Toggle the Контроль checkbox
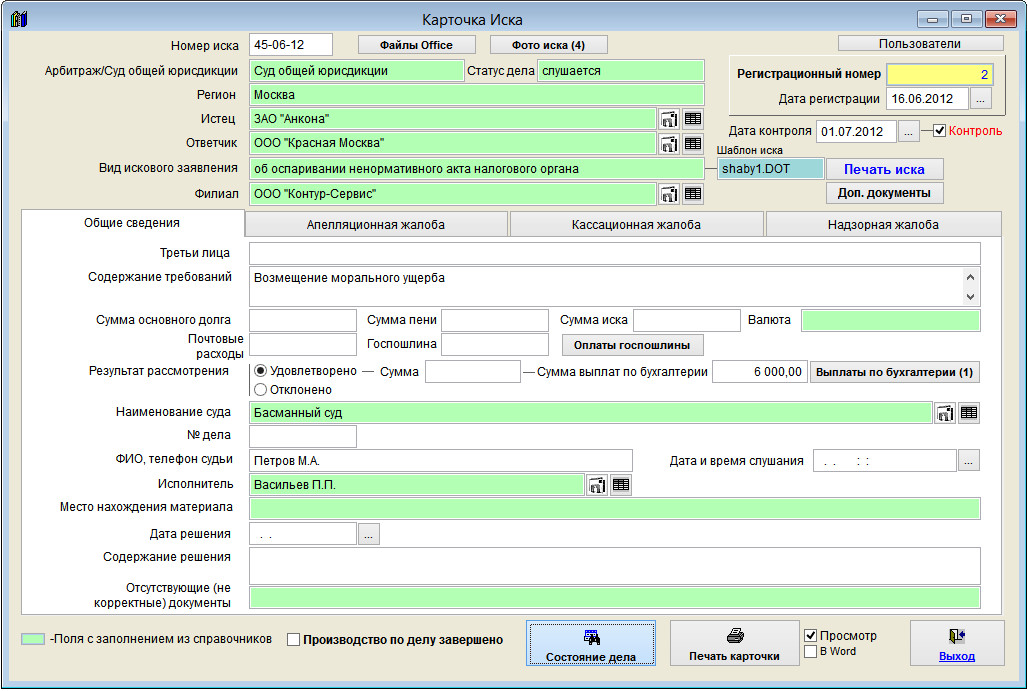 coord(939,131)
